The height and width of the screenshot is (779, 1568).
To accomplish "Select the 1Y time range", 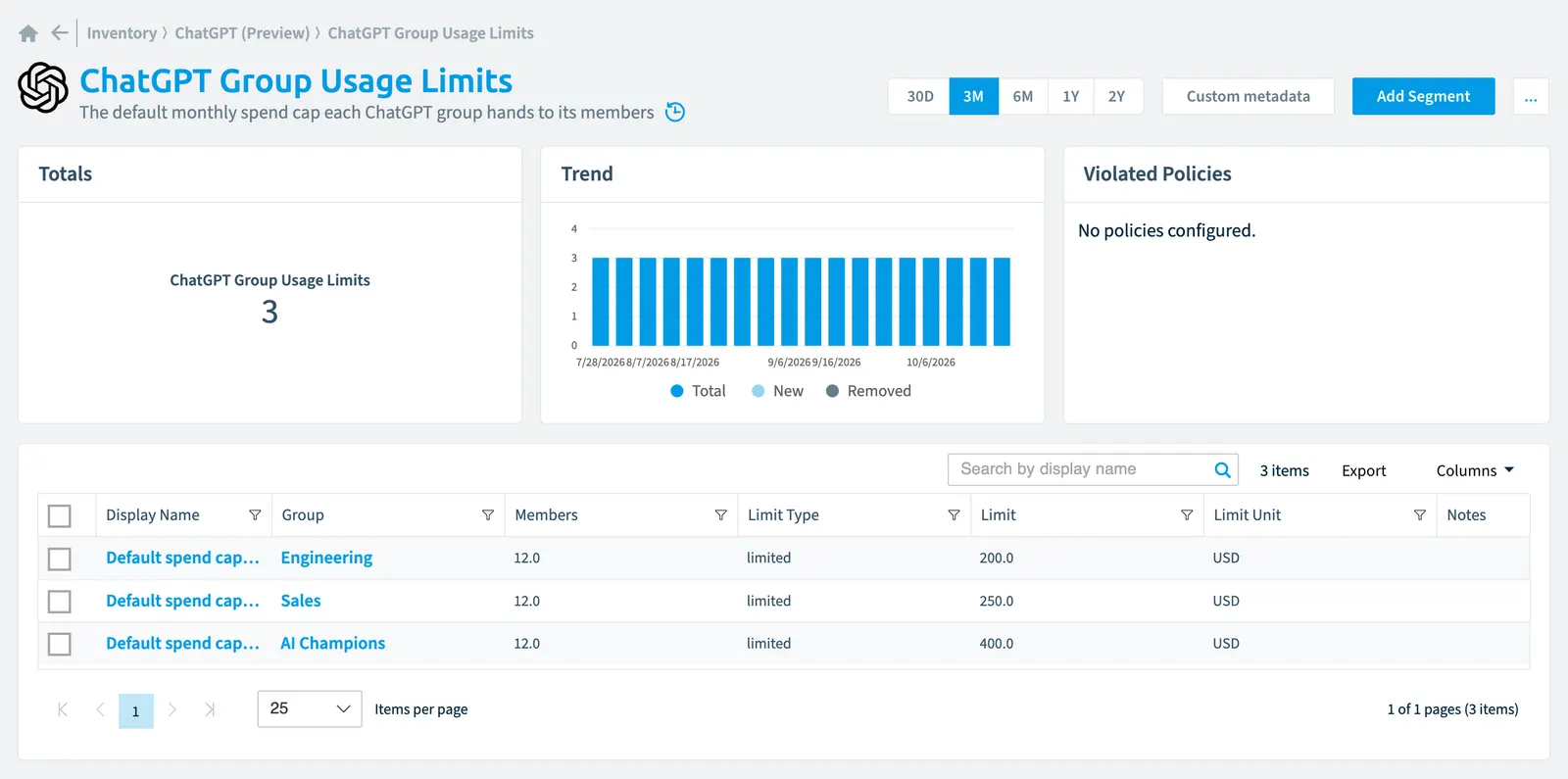I will 1071,96.
